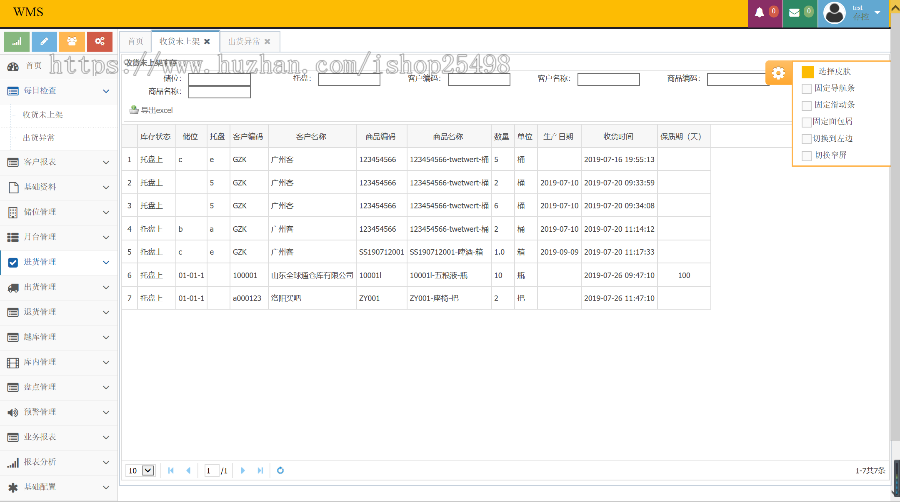Check the 切换窄屏 option
The image size is (900, 503).
pos(807,155)
